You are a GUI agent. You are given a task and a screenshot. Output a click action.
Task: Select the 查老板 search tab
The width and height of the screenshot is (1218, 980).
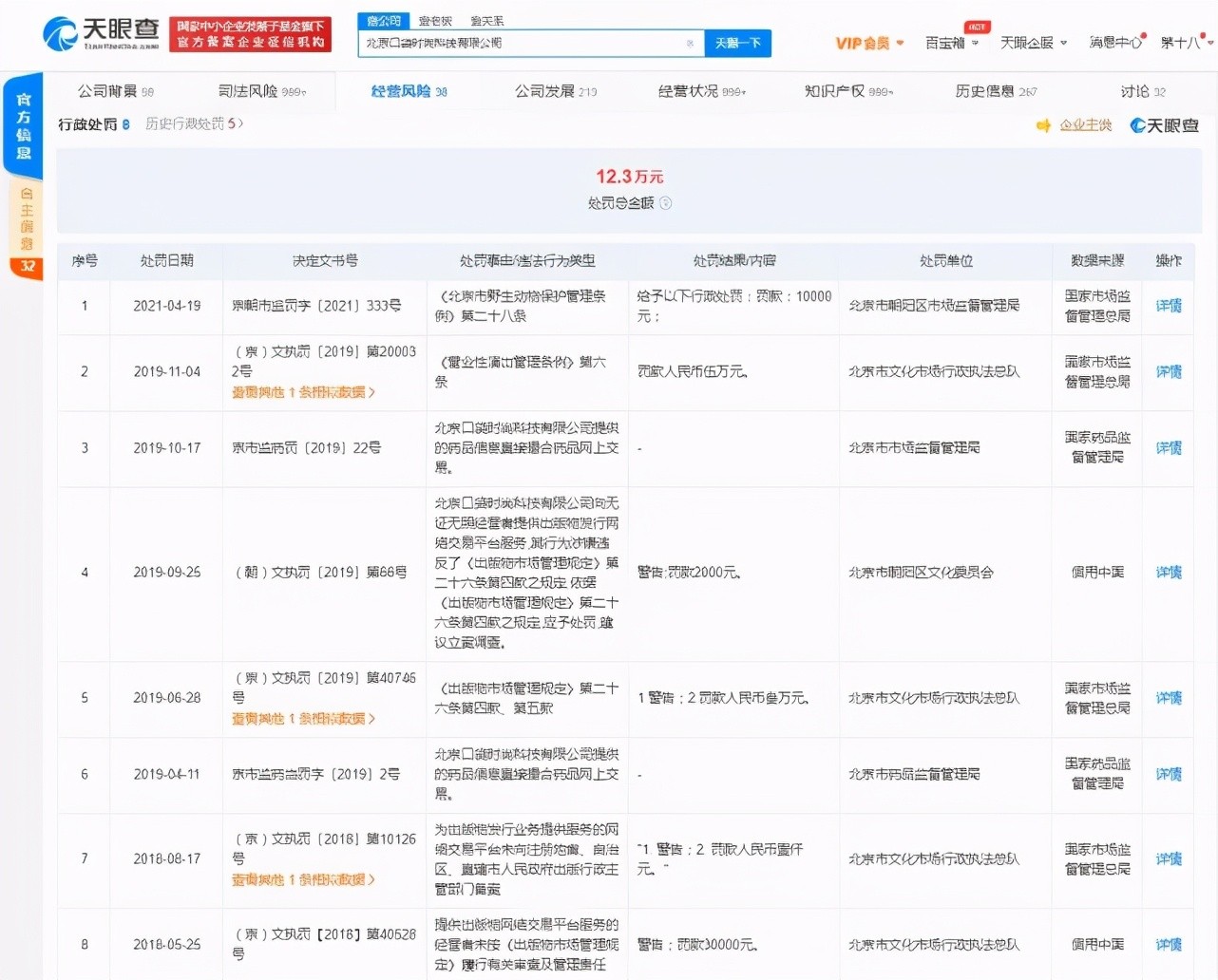(x=435, y=21)
